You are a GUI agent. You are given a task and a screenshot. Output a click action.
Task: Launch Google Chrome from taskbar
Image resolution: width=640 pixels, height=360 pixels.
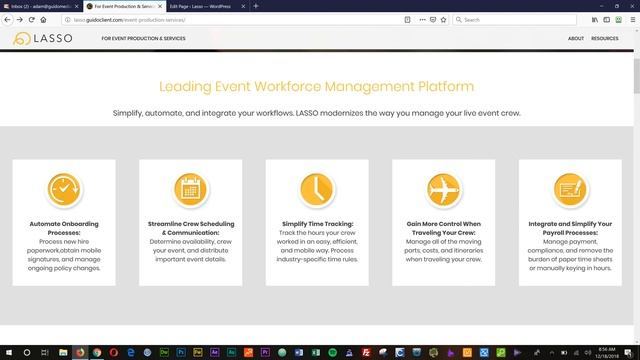(97, 352)
